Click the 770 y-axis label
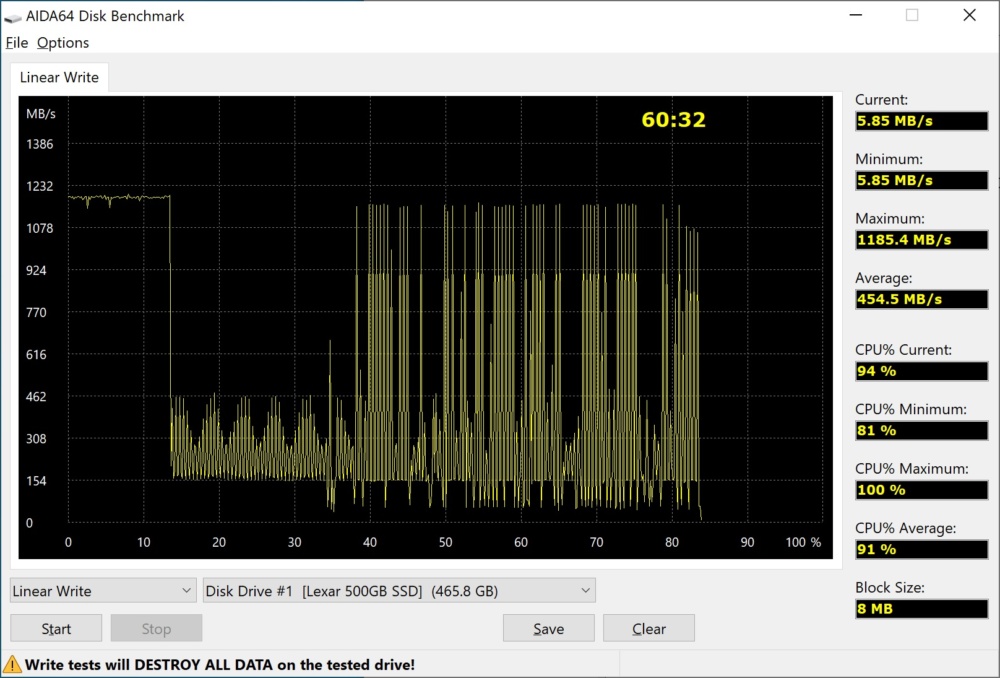The width and height of the screenshot is (1000, 678). coord(36,313)
